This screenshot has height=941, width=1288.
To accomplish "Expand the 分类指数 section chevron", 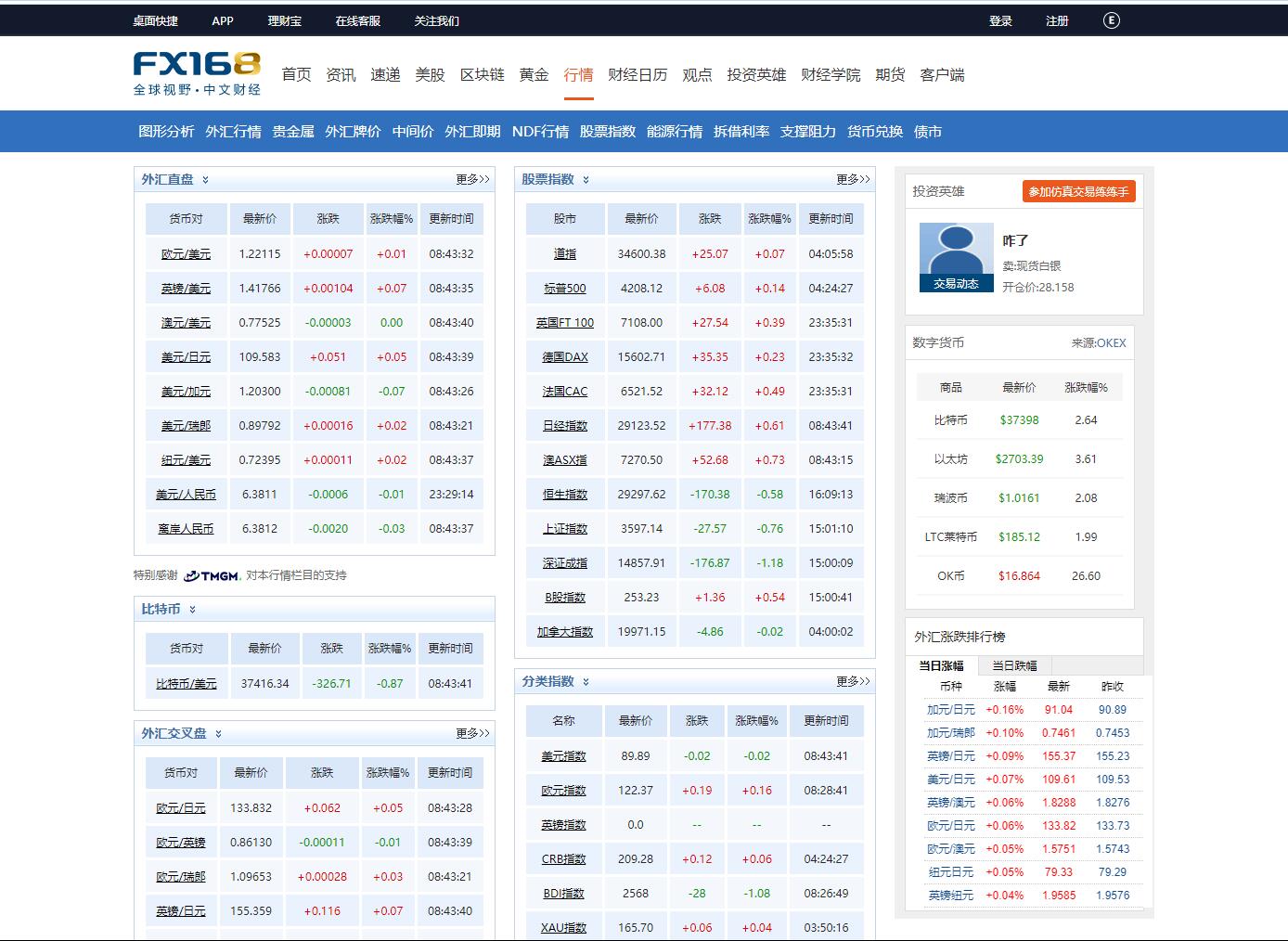I will pos(586,682).
